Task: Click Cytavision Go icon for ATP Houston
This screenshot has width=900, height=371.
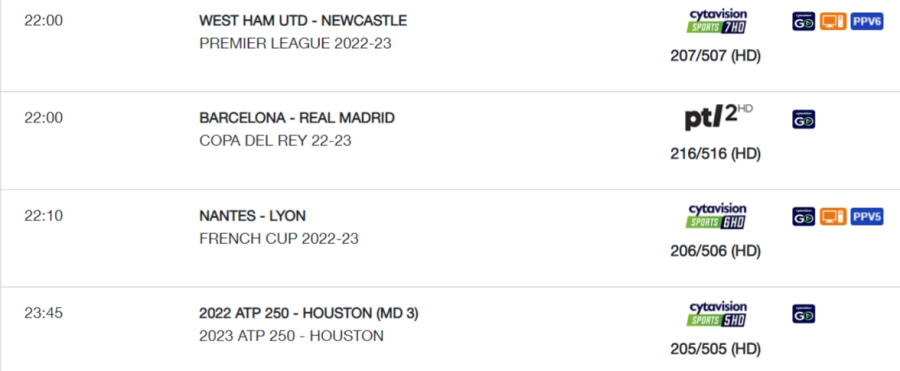Action: pyautogui.click(x=804, y=314)
